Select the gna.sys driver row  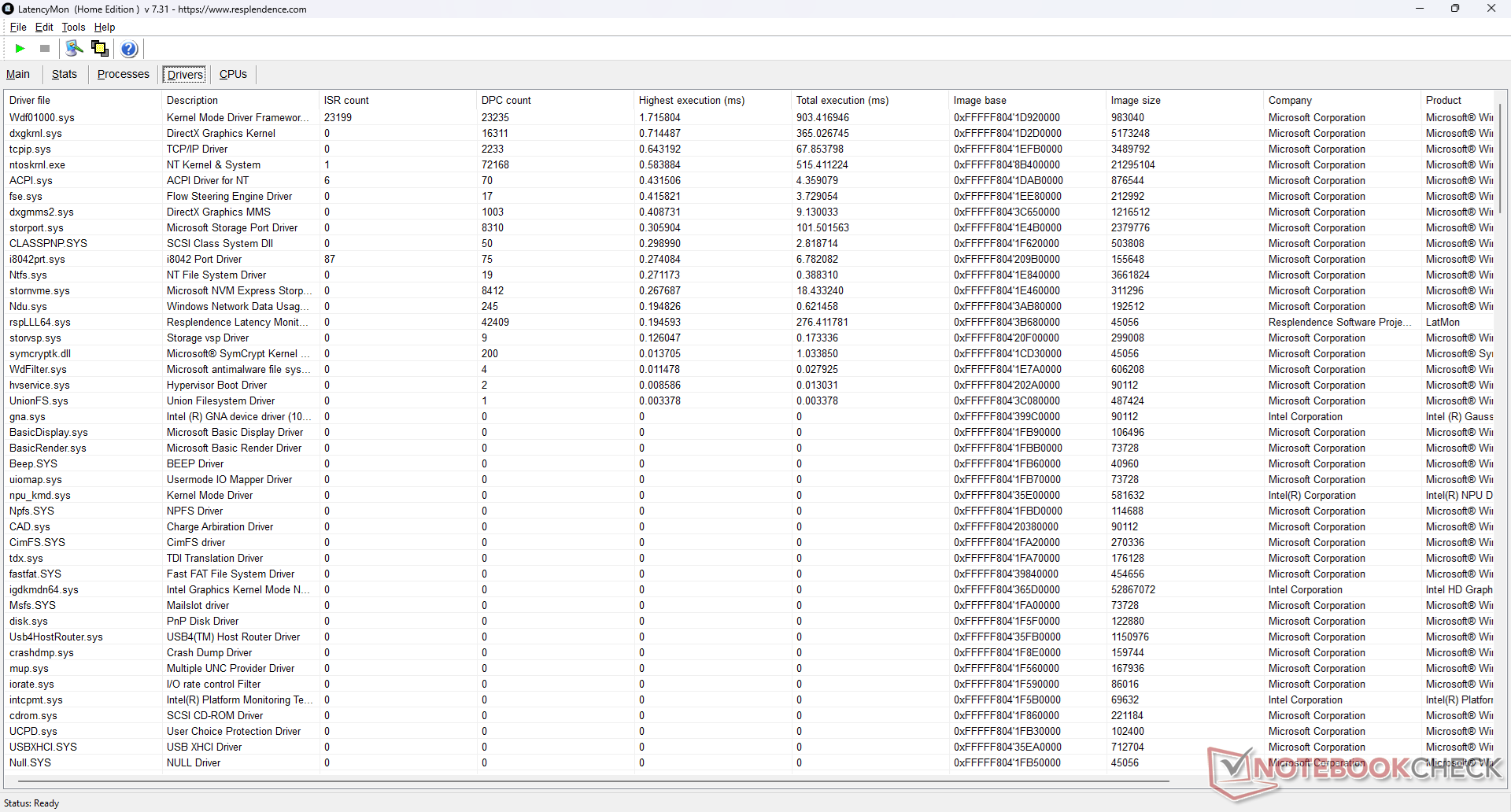(x=749, y=416)
